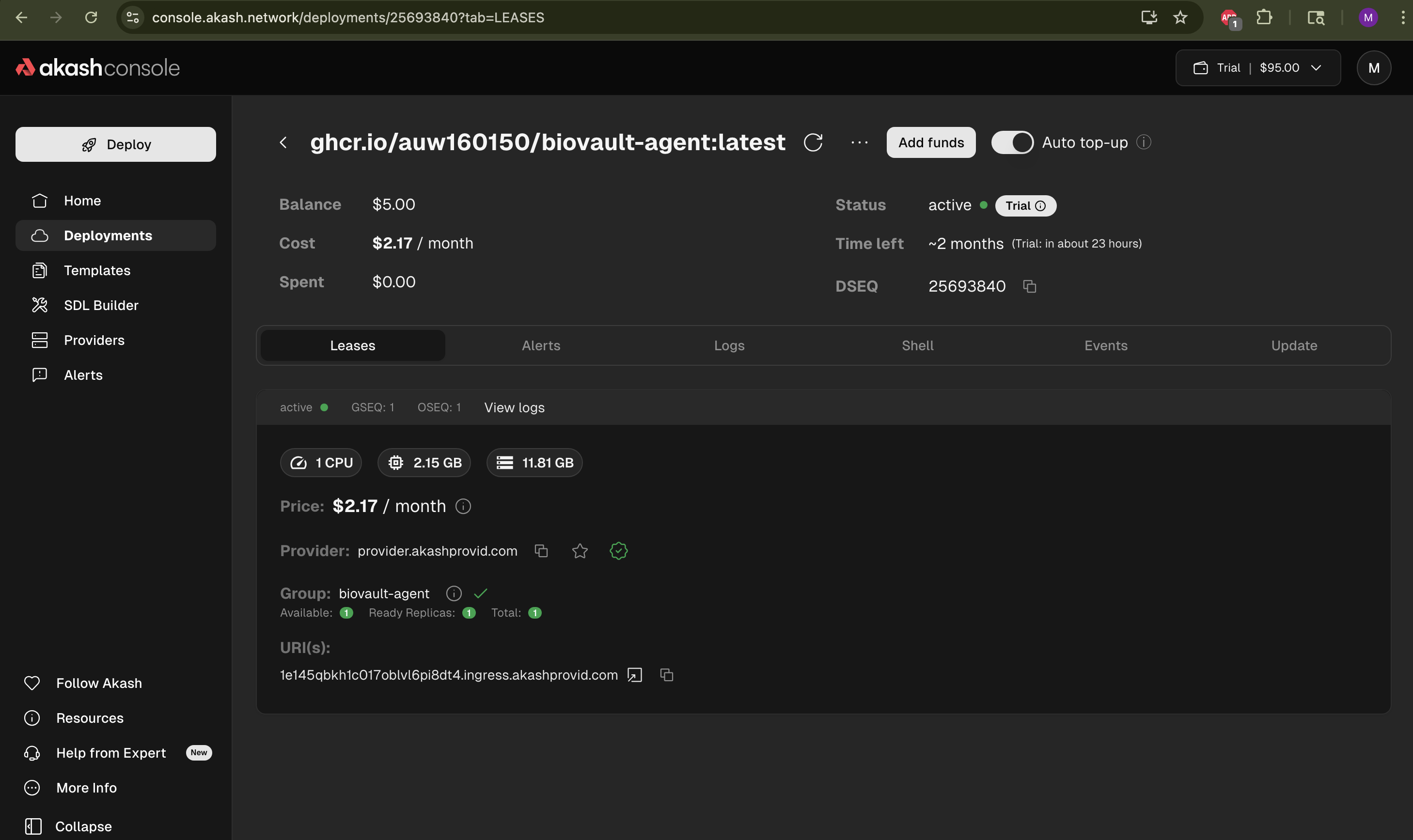Open the three-dots deployment options menu
1413x840 pixels.
click(859, 142)
